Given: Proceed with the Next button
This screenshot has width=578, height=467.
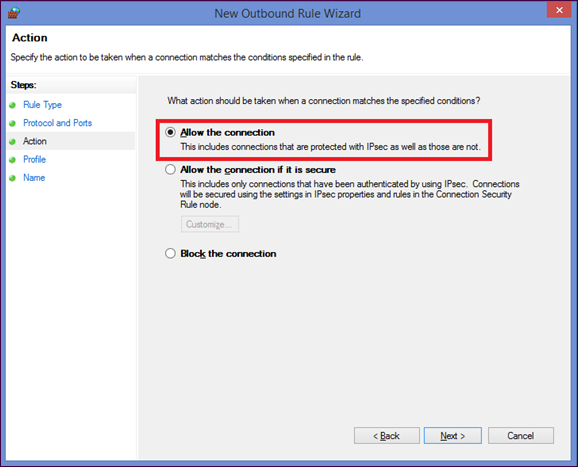Looking at the screenshot, I should click(x=453, y=436).
